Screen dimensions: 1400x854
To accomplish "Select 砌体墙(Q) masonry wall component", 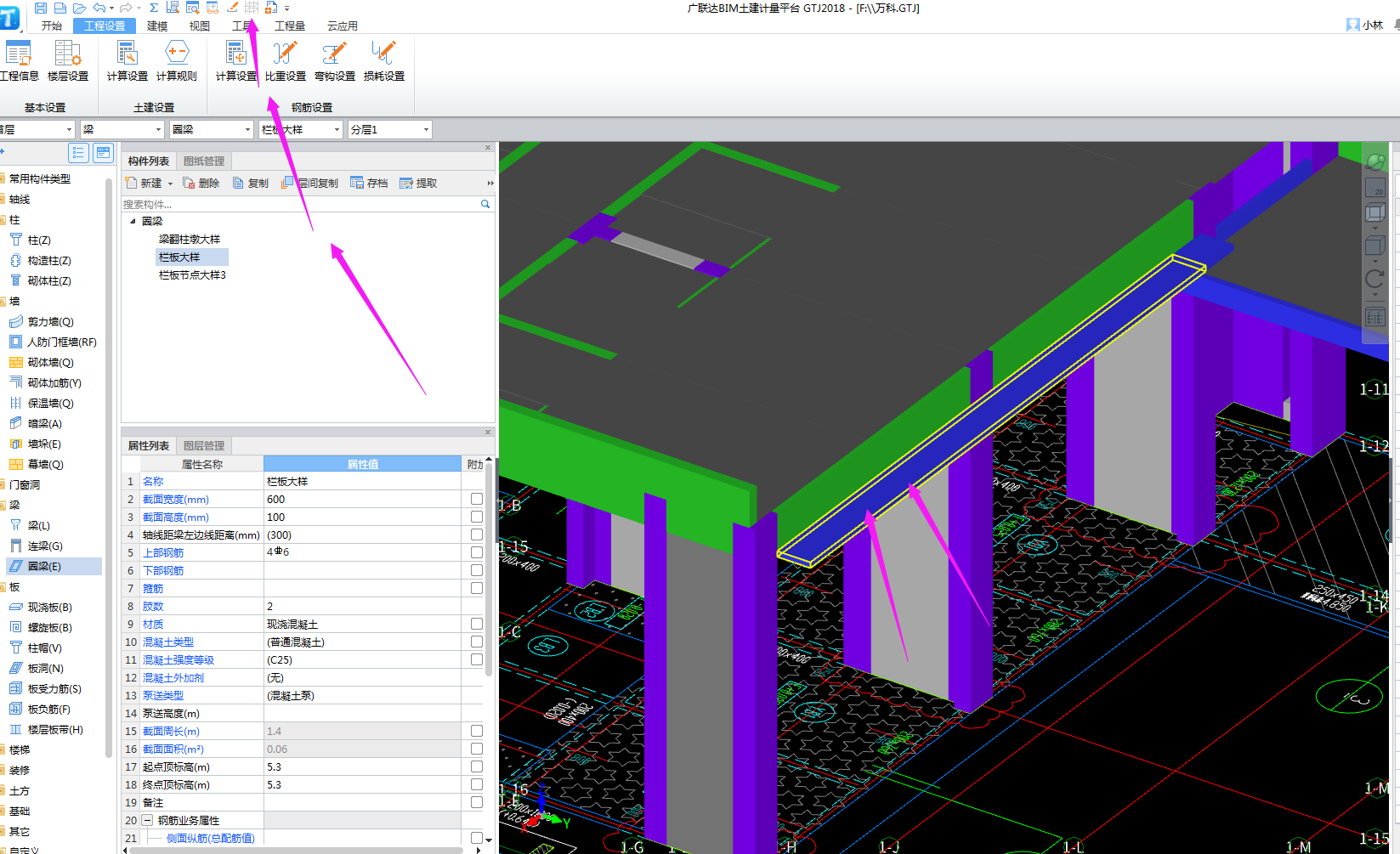I will [51, 363].
